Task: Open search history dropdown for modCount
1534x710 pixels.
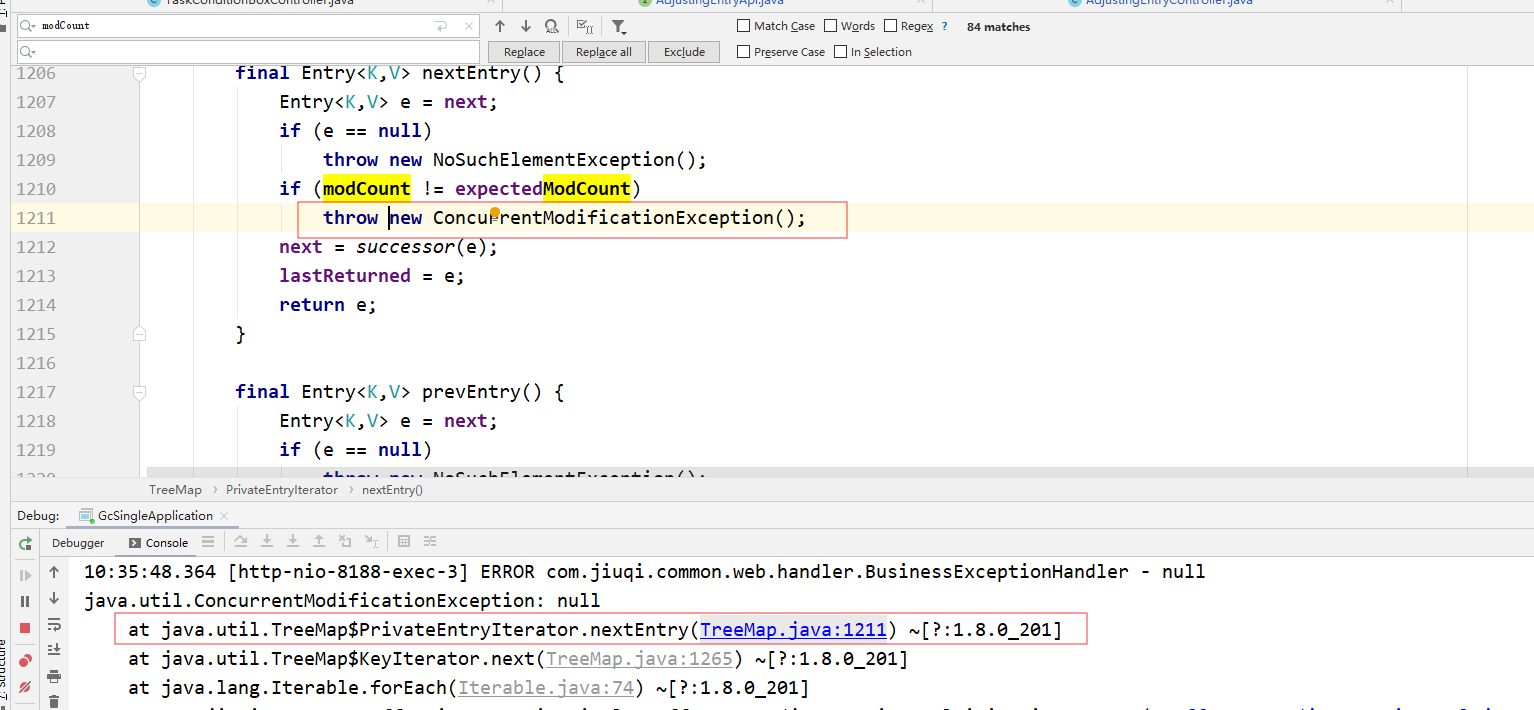Action: [29, 26]
